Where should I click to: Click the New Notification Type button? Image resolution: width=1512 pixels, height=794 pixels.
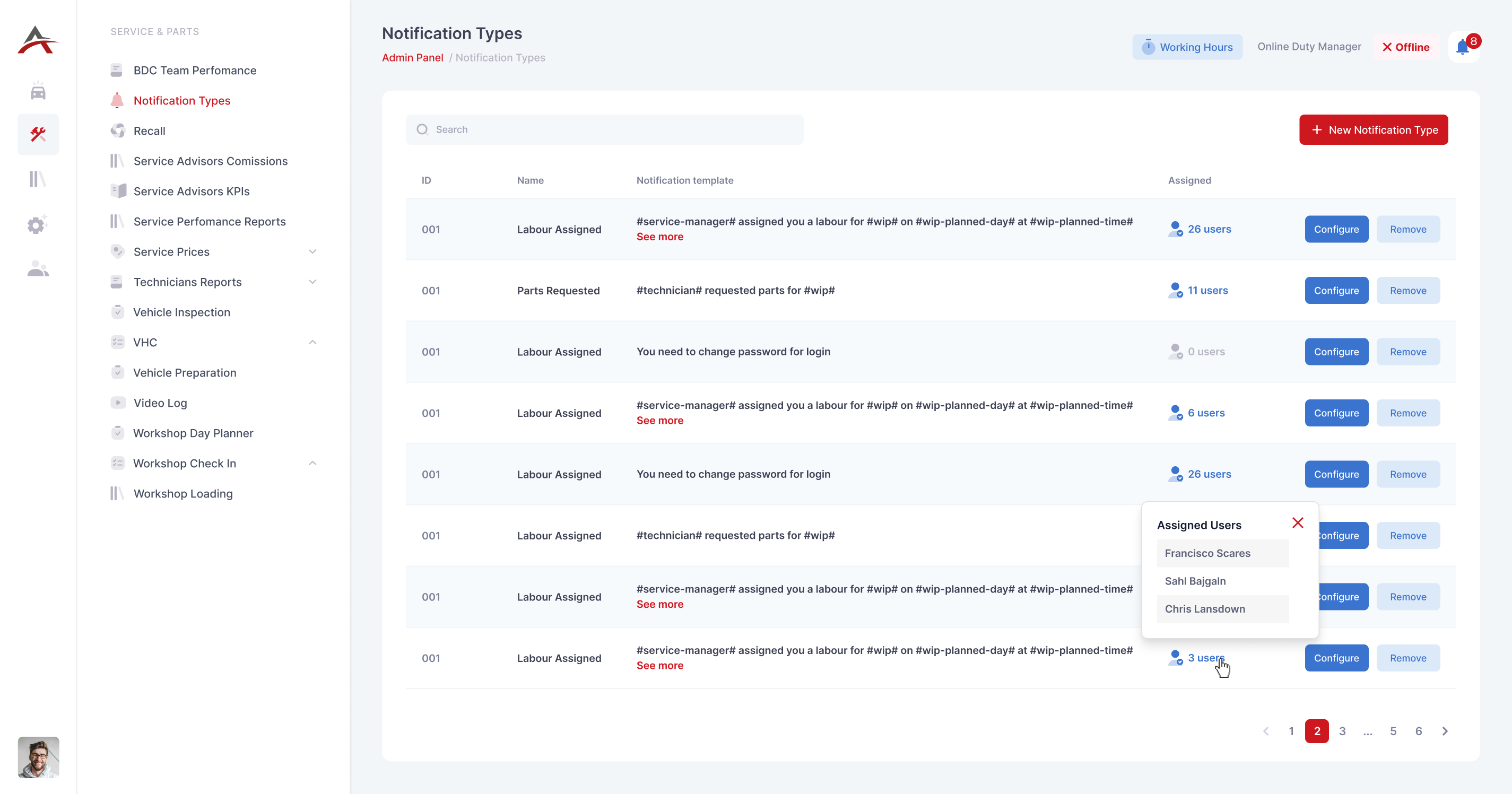click(x=1373, y=130)
